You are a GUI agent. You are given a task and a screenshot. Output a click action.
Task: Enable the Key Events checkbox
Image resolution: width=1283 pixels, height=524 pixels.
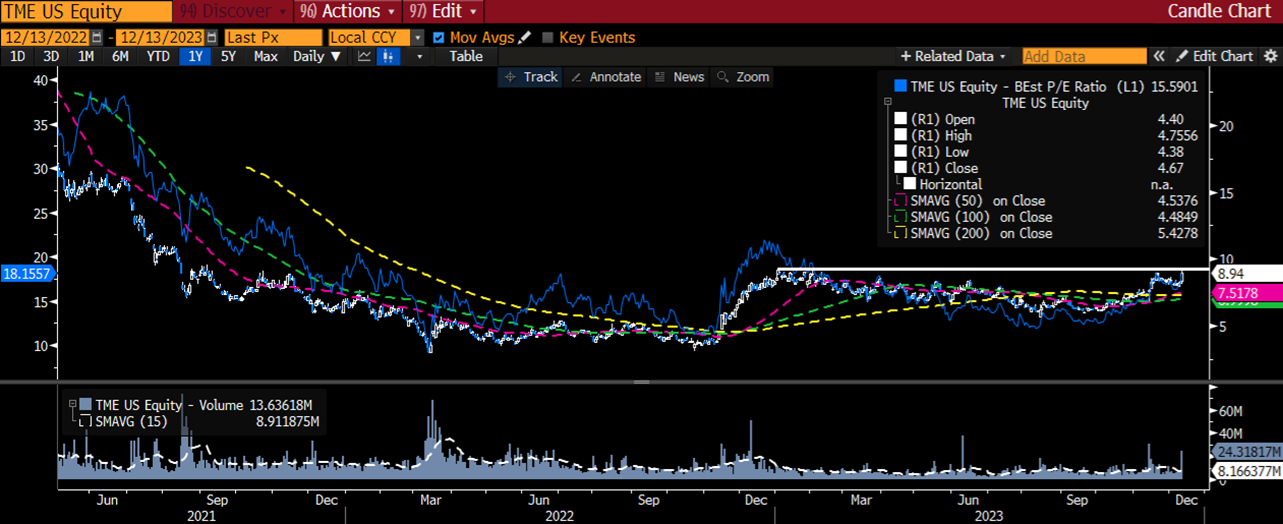point(547,37)
